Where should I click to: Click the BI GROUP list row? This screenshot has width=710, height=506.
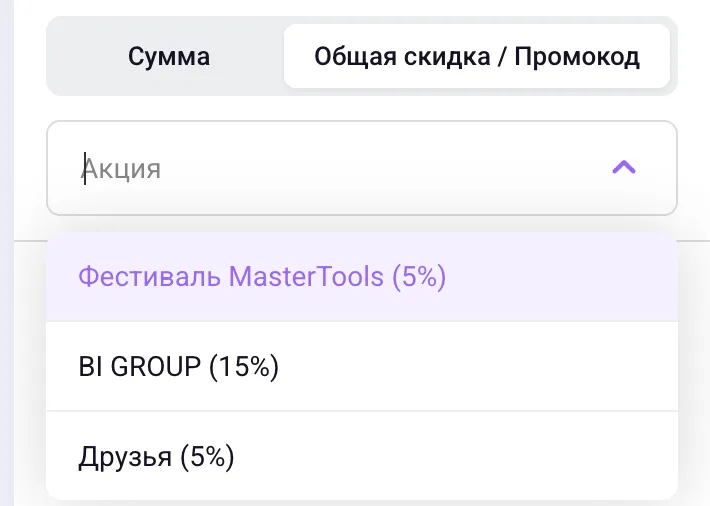pos(362,366)
